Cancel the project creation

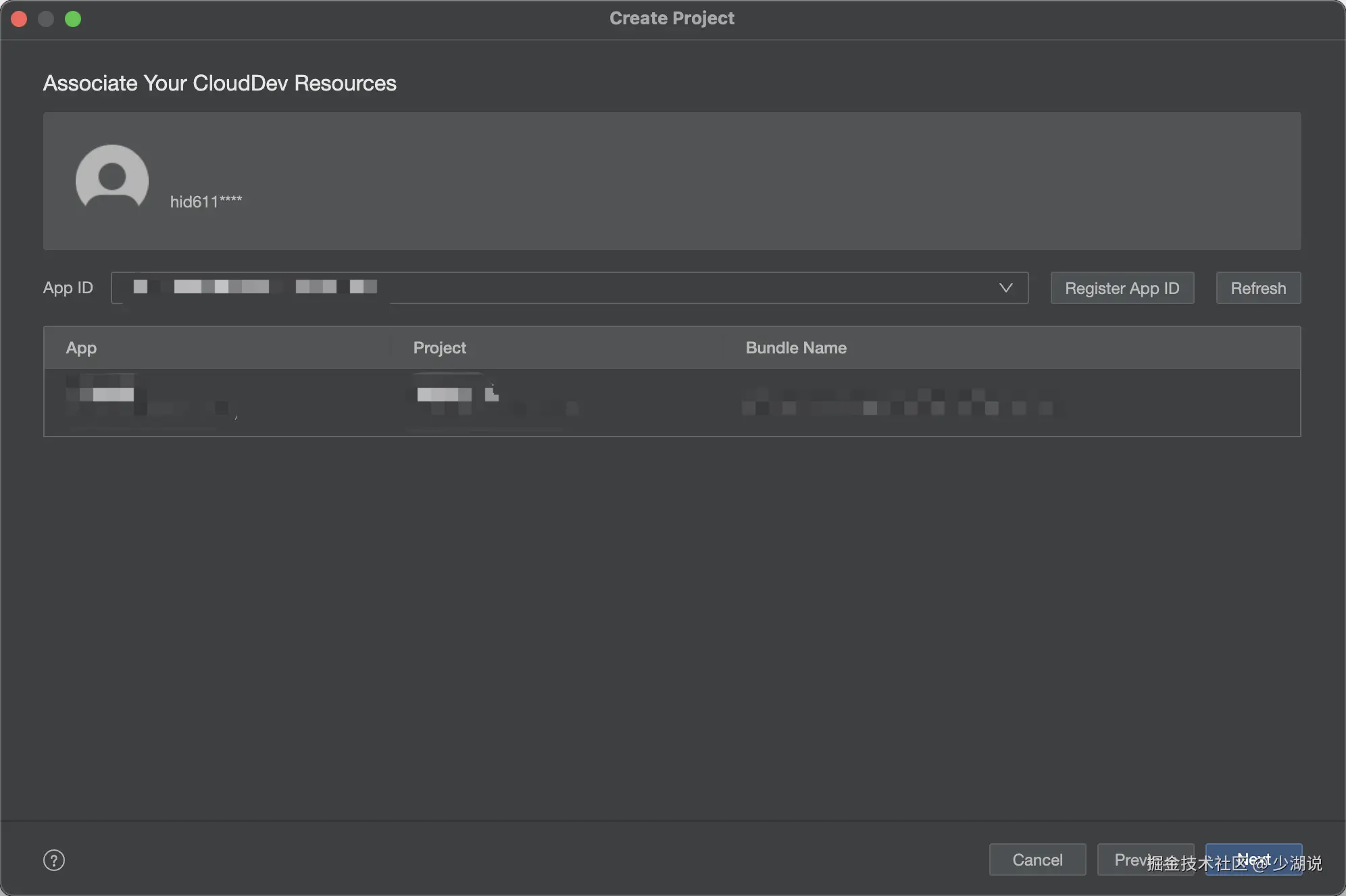coord(1037,860)
